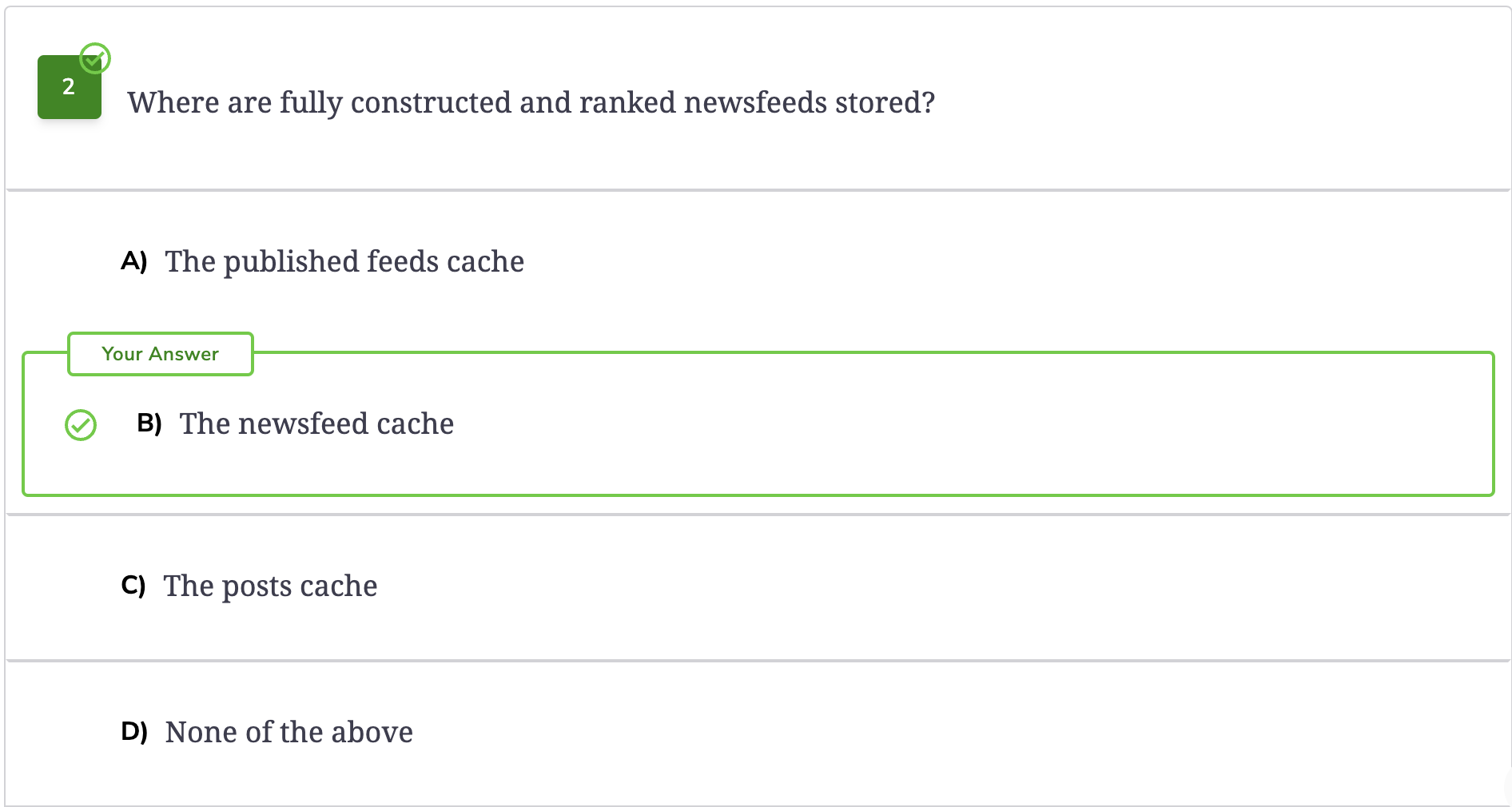
Task: Click the word newsfeed in option B
Action: 303,423
